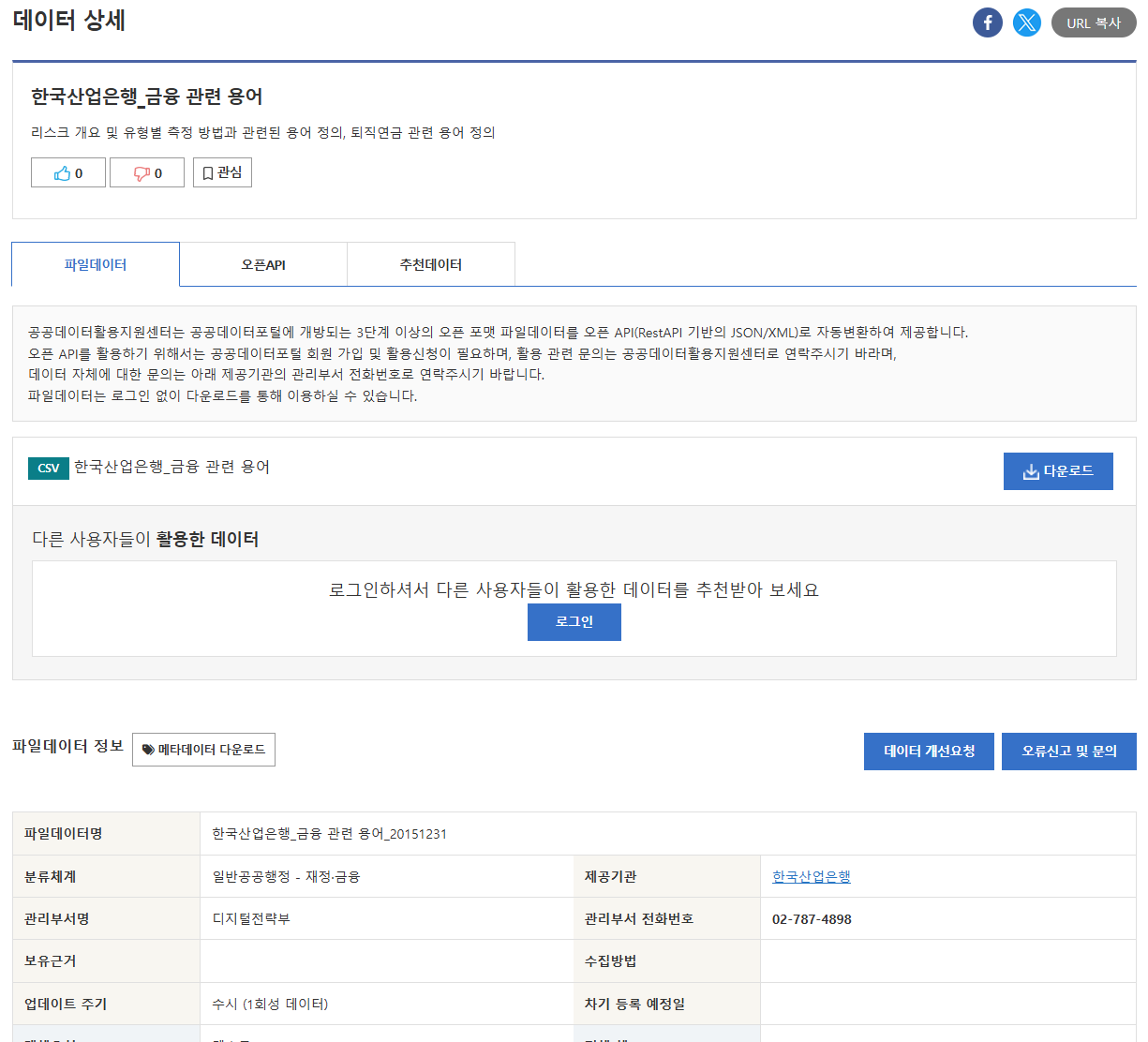Click file name 한국산업은행_금융 관련 용어_20151231
Image resolution: width=1148 pixels, height=1042 pixels.
pyautogui.click(x=329, y=833)
